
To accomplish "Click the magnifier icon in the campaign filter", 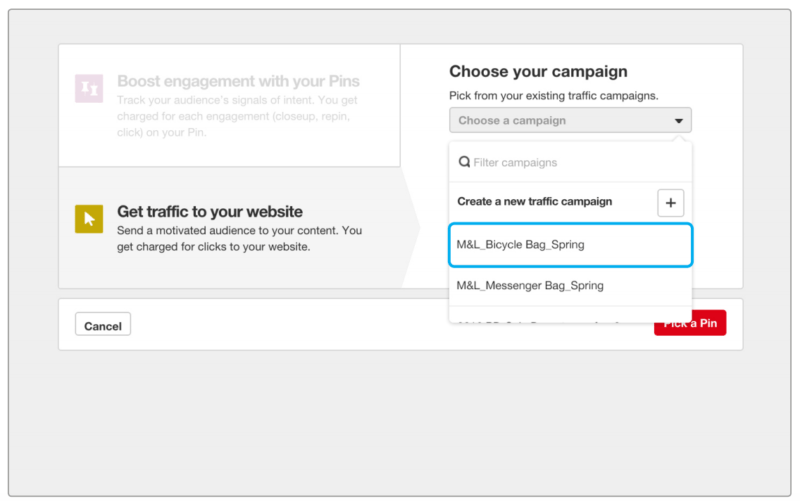I will pyautogui.click(x=464, y=162).
